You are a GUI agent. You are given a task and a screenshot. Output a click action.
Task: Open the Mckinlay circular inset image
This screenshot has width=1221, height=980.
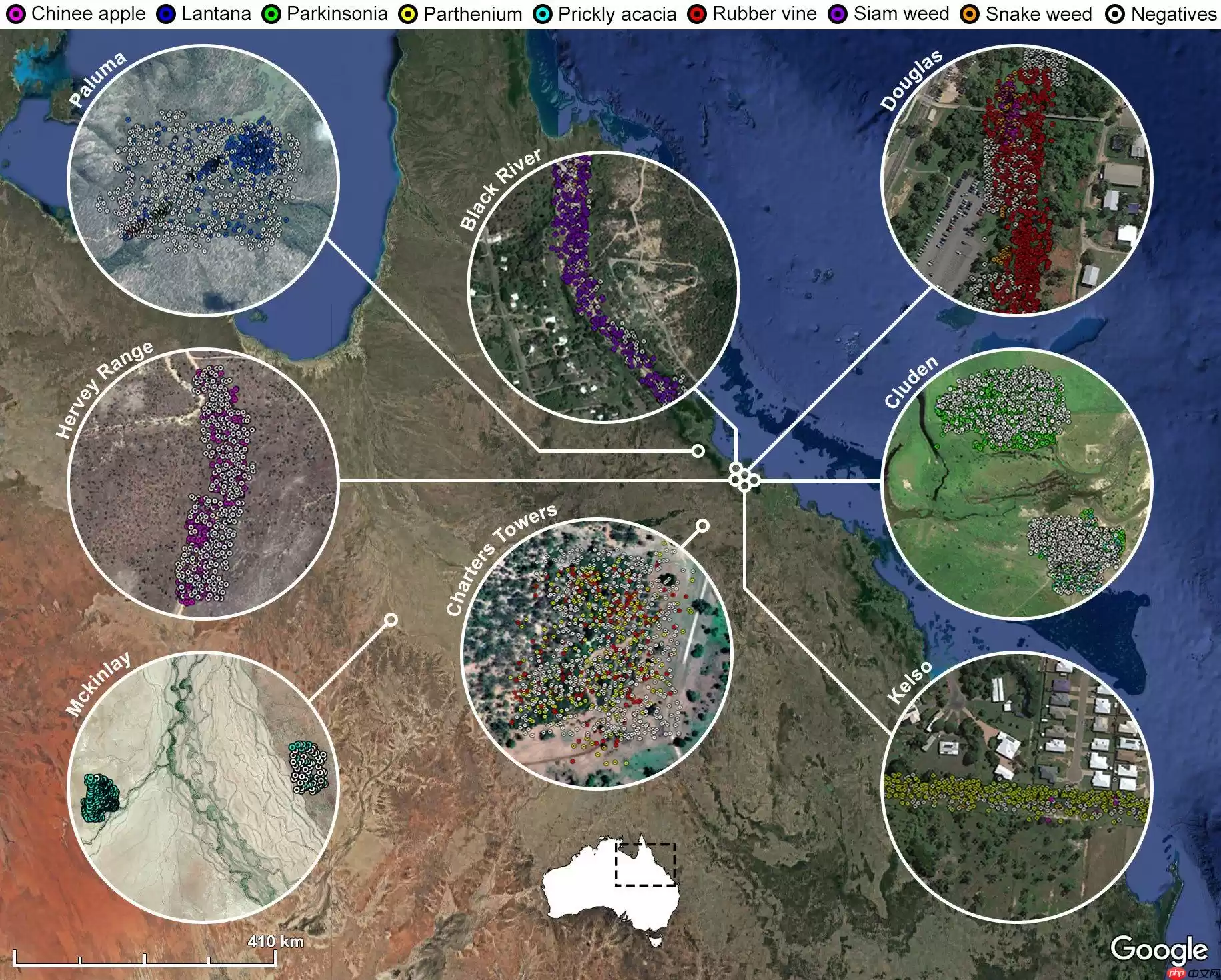[x=203, y=787]
